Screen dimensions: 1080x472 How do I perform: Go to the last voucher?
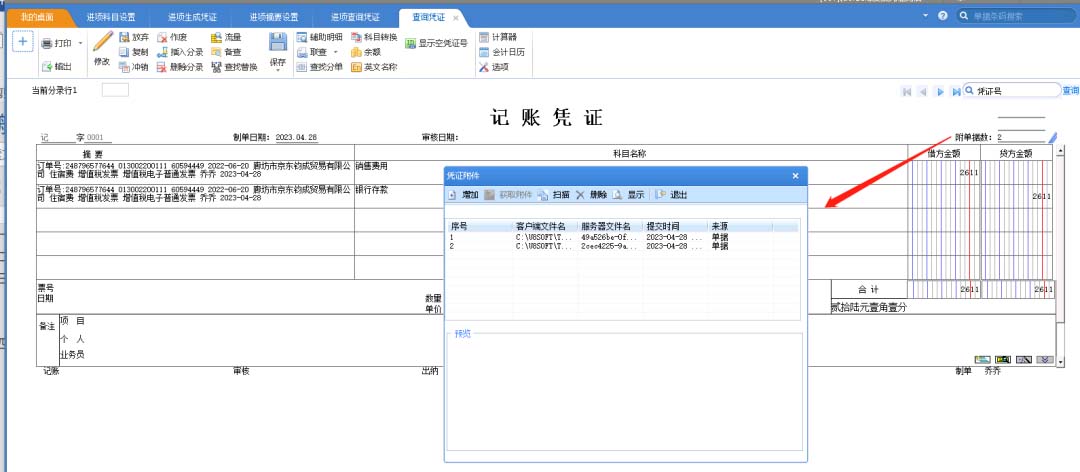tap(956, 91)
